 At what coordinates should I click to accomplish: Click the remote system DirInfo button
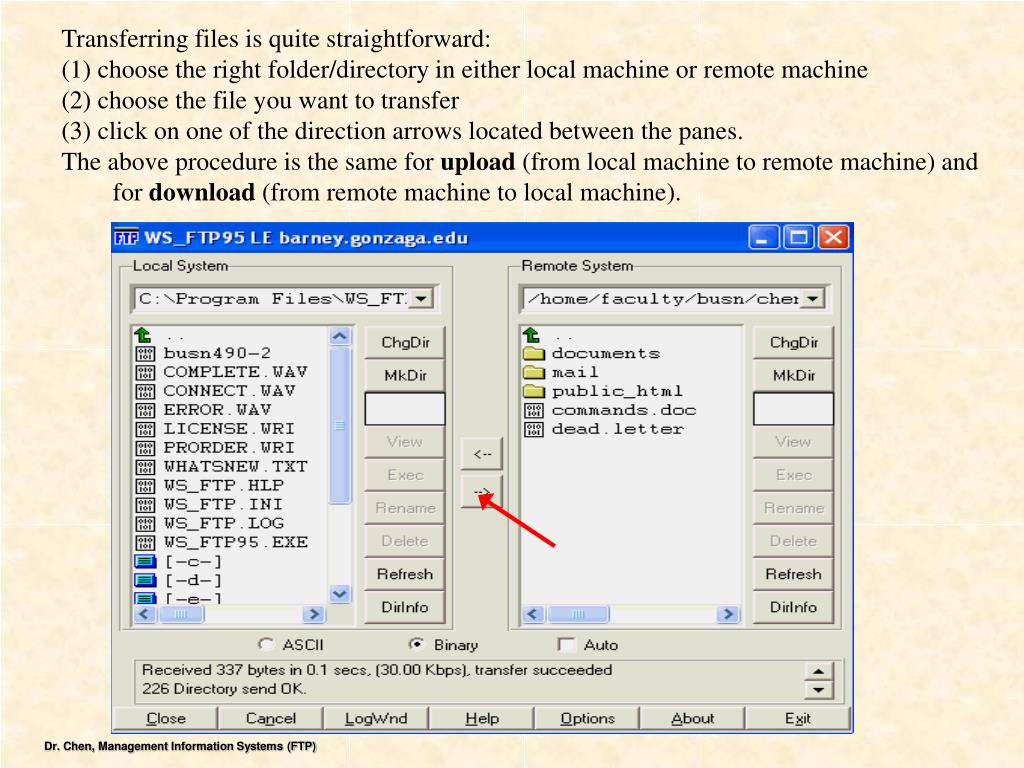(x=793, y=607)
